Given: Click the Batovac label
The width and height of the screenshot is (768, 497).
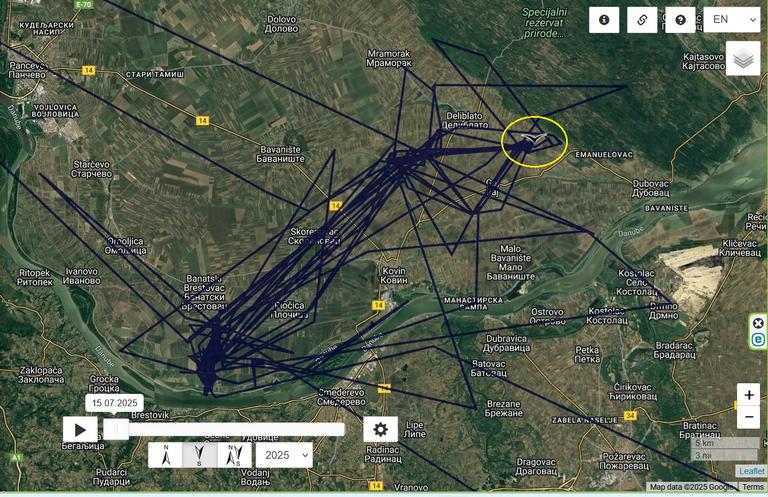Looking at the screenshot, I should tap(489, 368).
